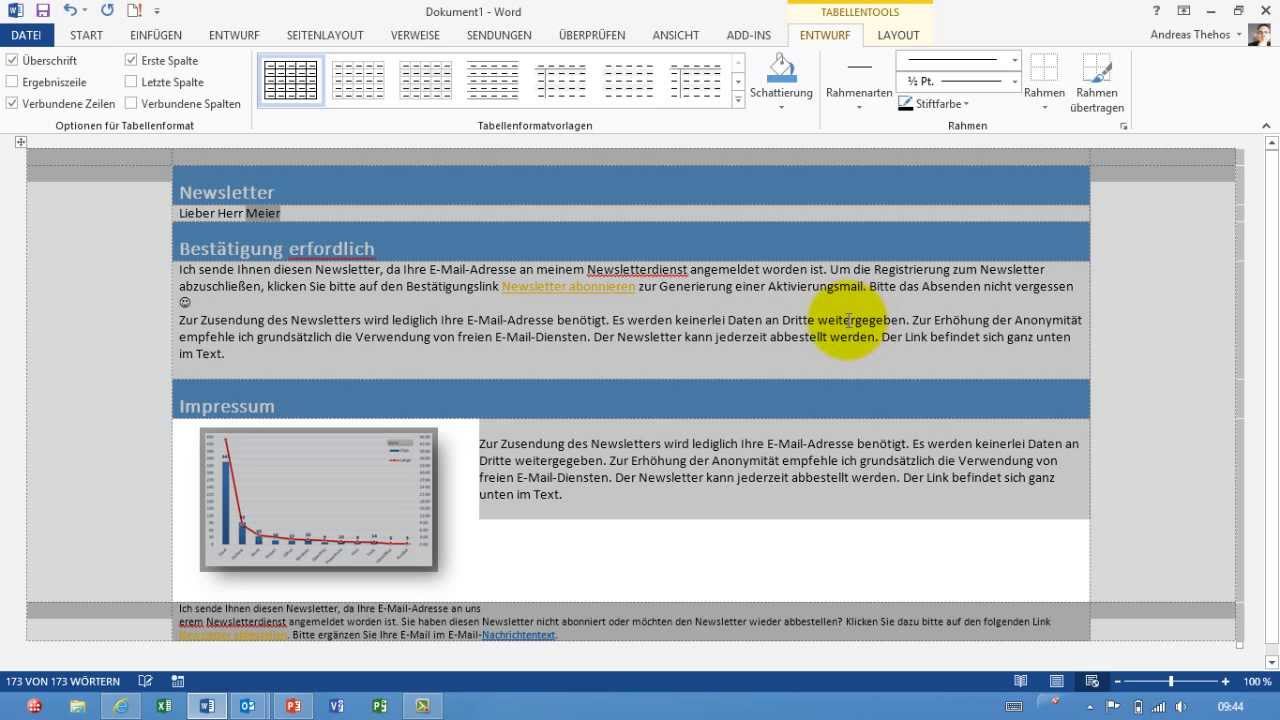Screen dimensions: 1280x720
Task: Expand the table styles gallery More button
Action: [739, 99]
